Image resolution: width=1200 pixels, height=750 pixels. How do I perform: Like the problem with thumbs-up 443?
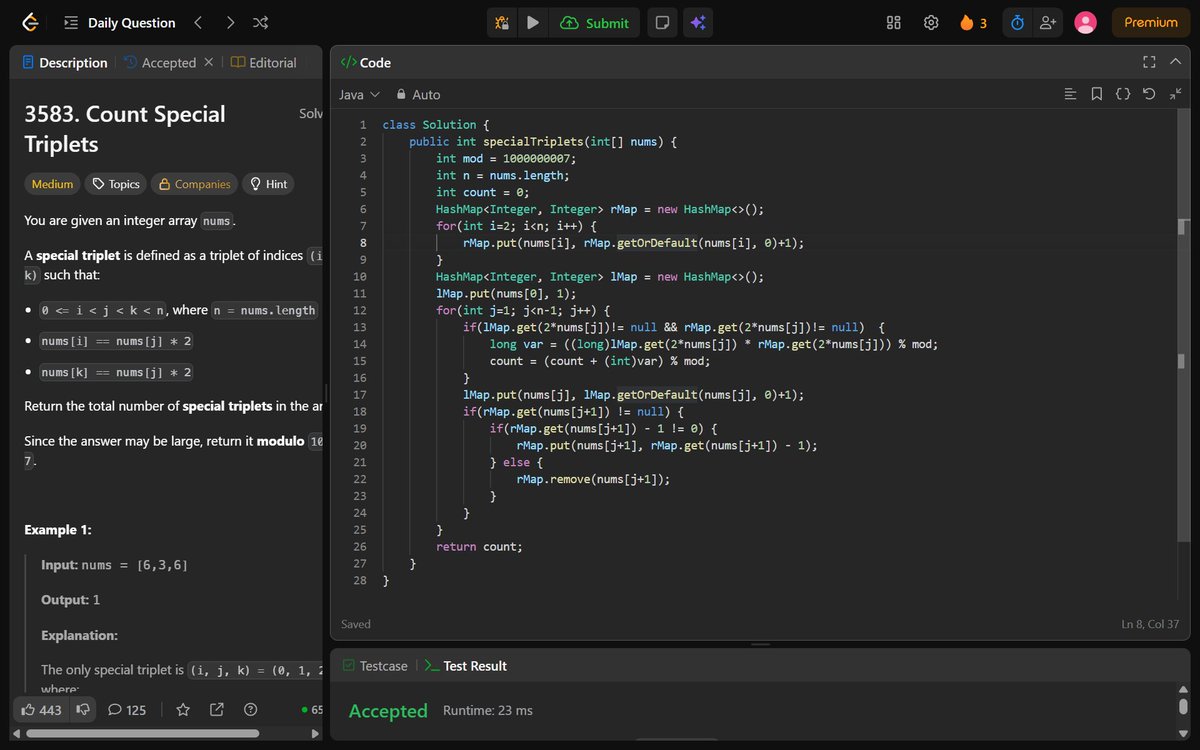[40, 709]
